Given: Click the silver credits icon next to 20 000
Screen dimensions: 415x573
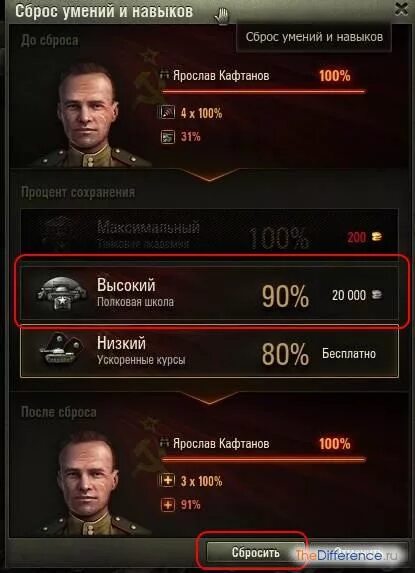Looking at the screenshot, I should 377,295.
